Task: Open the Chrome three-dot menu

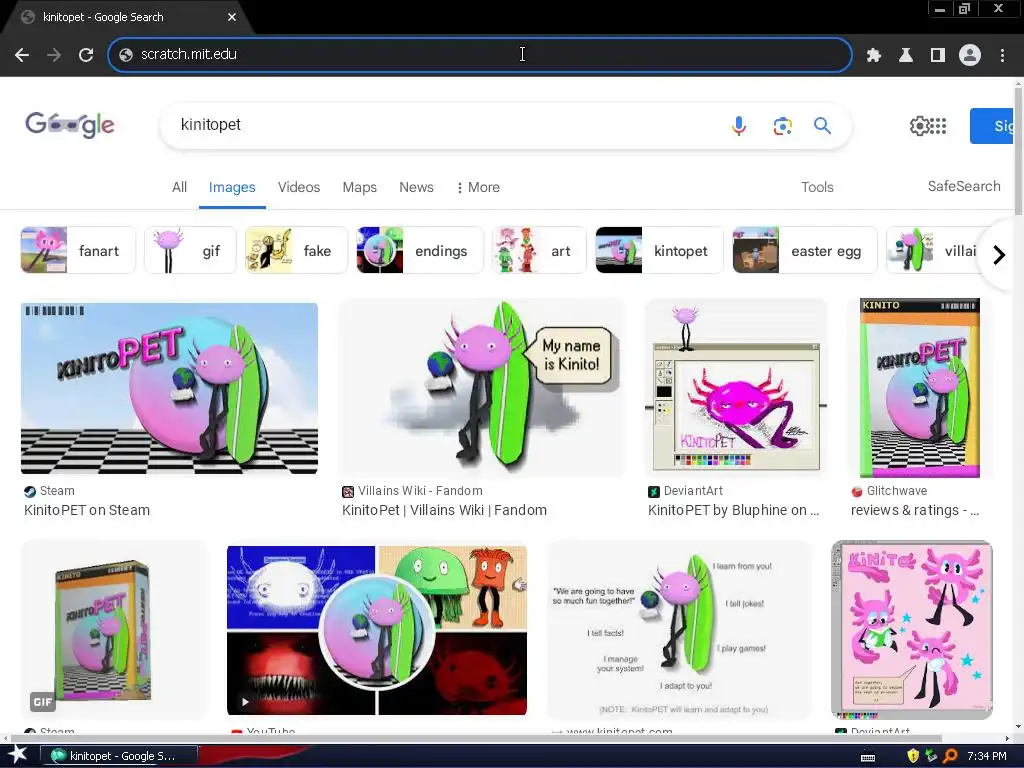Action: [x=1002, y=56]
